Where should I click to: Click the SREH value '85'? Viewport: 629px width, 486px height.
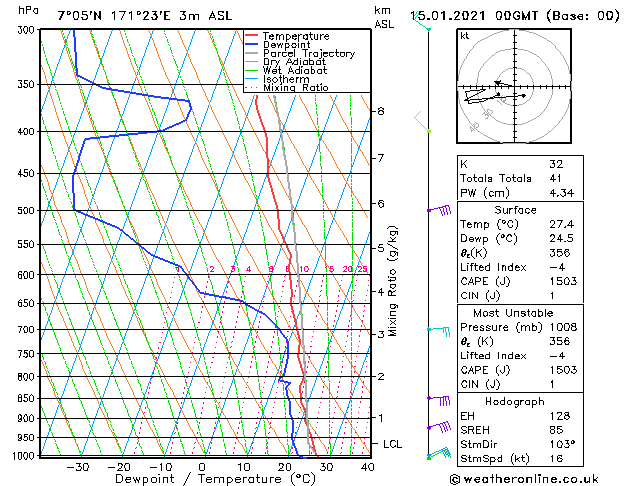pos(556,430)
